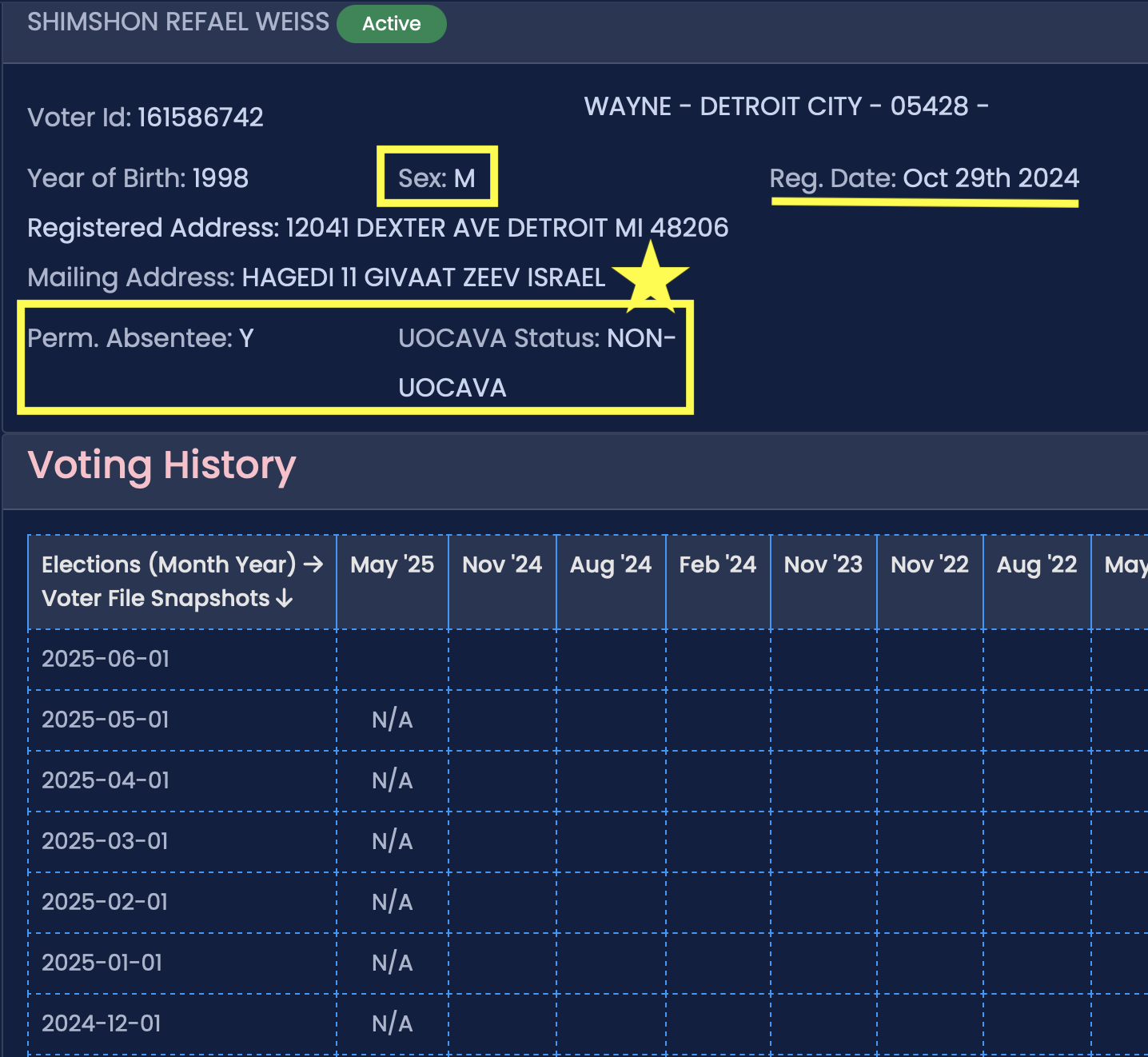The image size is (1148, 1057).
Task: Click the UOCAVA Status NON-UOCAVA value
Action: (x=537, y=363)
